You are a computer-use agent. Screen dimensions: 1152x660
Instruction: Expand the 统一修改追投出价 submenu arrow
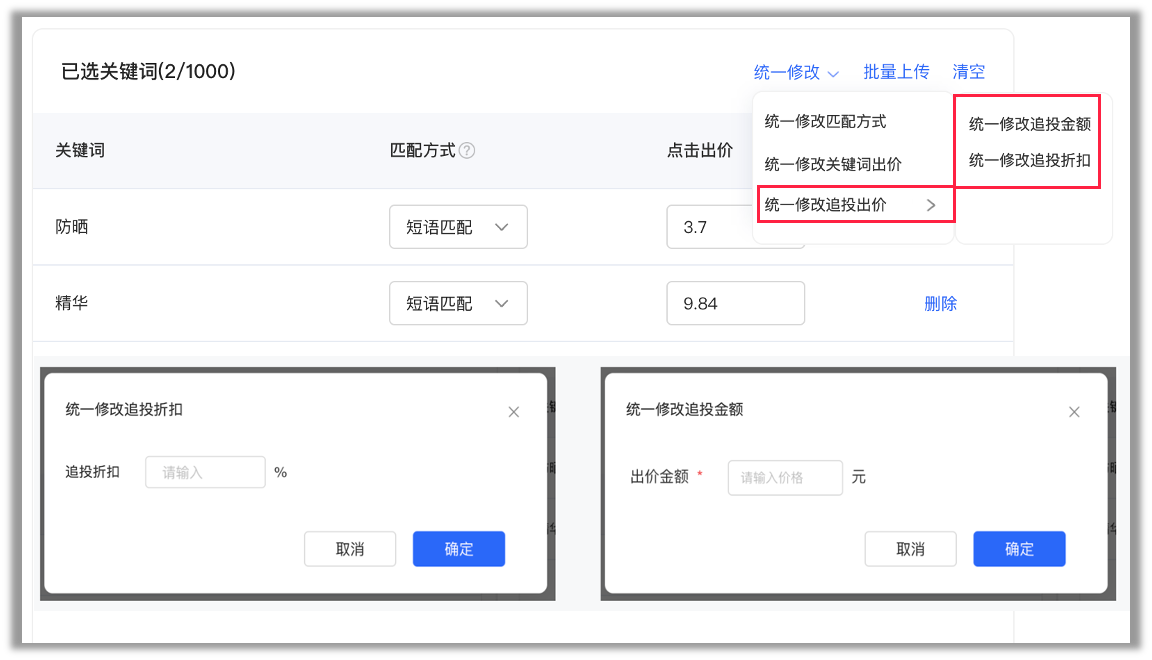(932, 204)
